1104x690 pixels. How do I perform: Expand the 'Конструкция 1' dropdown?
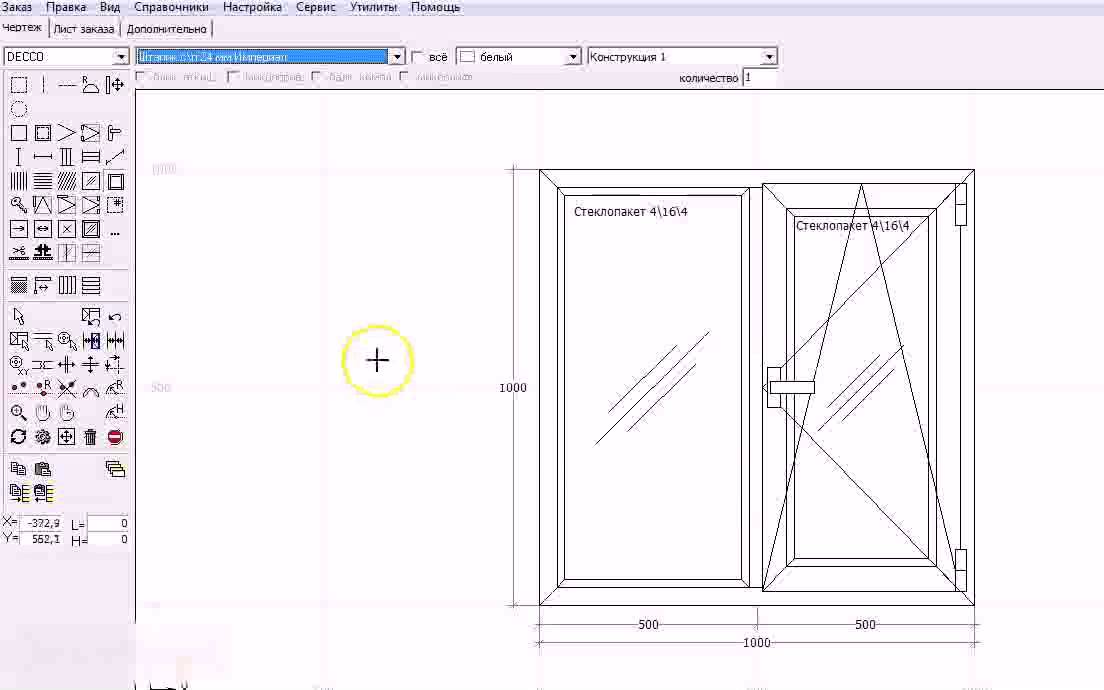pos(769,56)
